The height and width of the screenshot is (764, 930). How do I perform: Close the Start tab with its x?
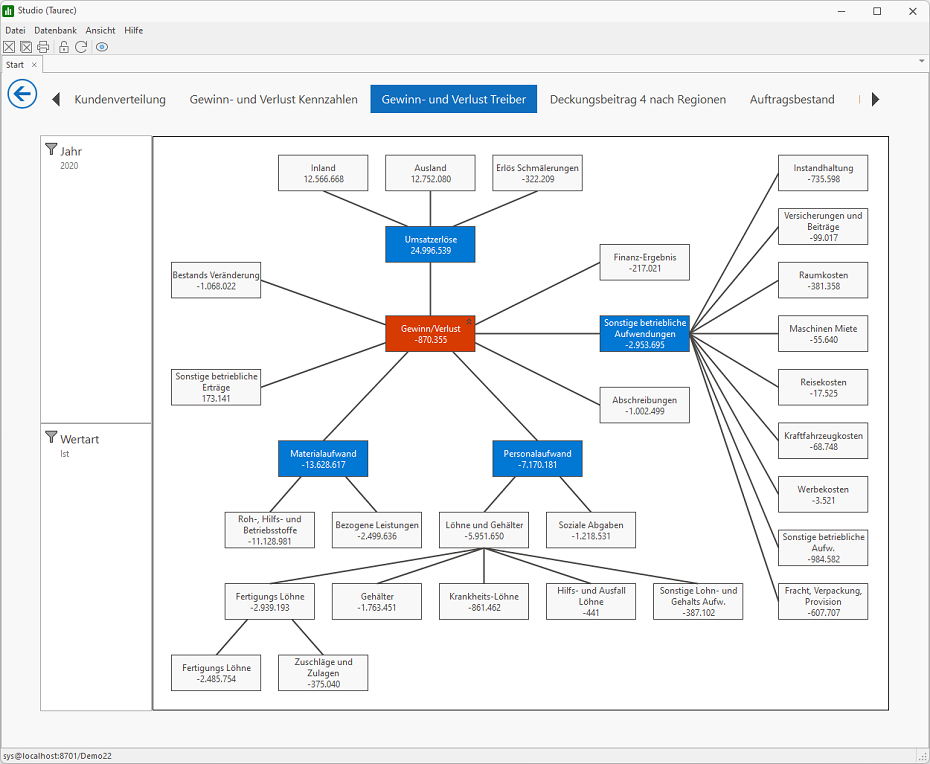pos(34,65)
